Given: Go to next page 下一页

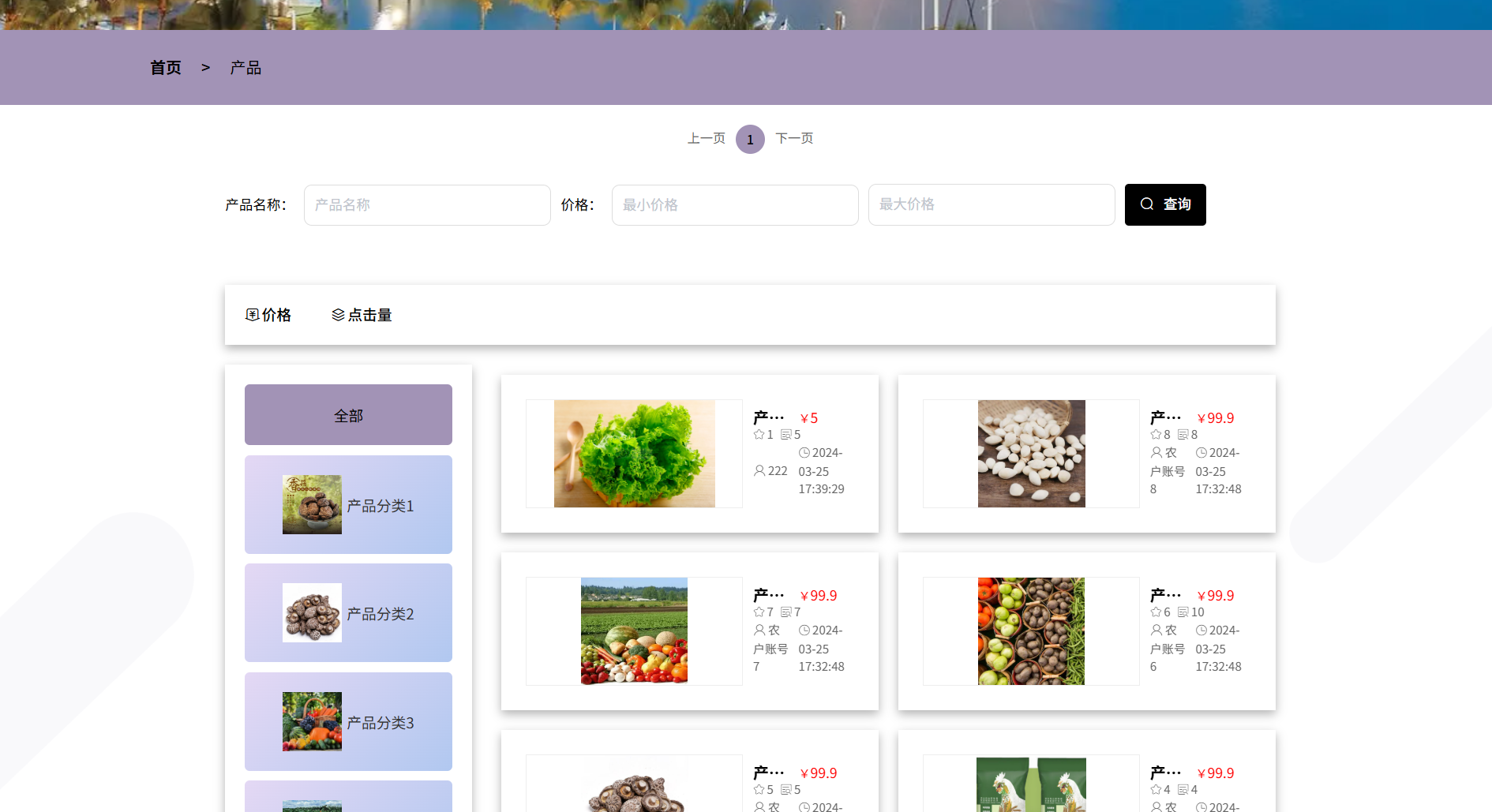Looking at the screenshot, I should pyautogui.click(x=794, y=138).
